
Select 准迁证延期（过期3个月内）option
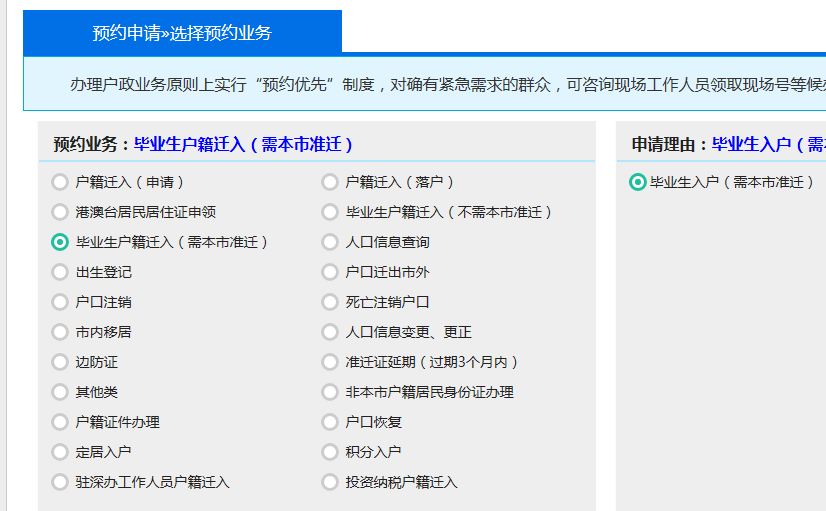pos(330,362)
